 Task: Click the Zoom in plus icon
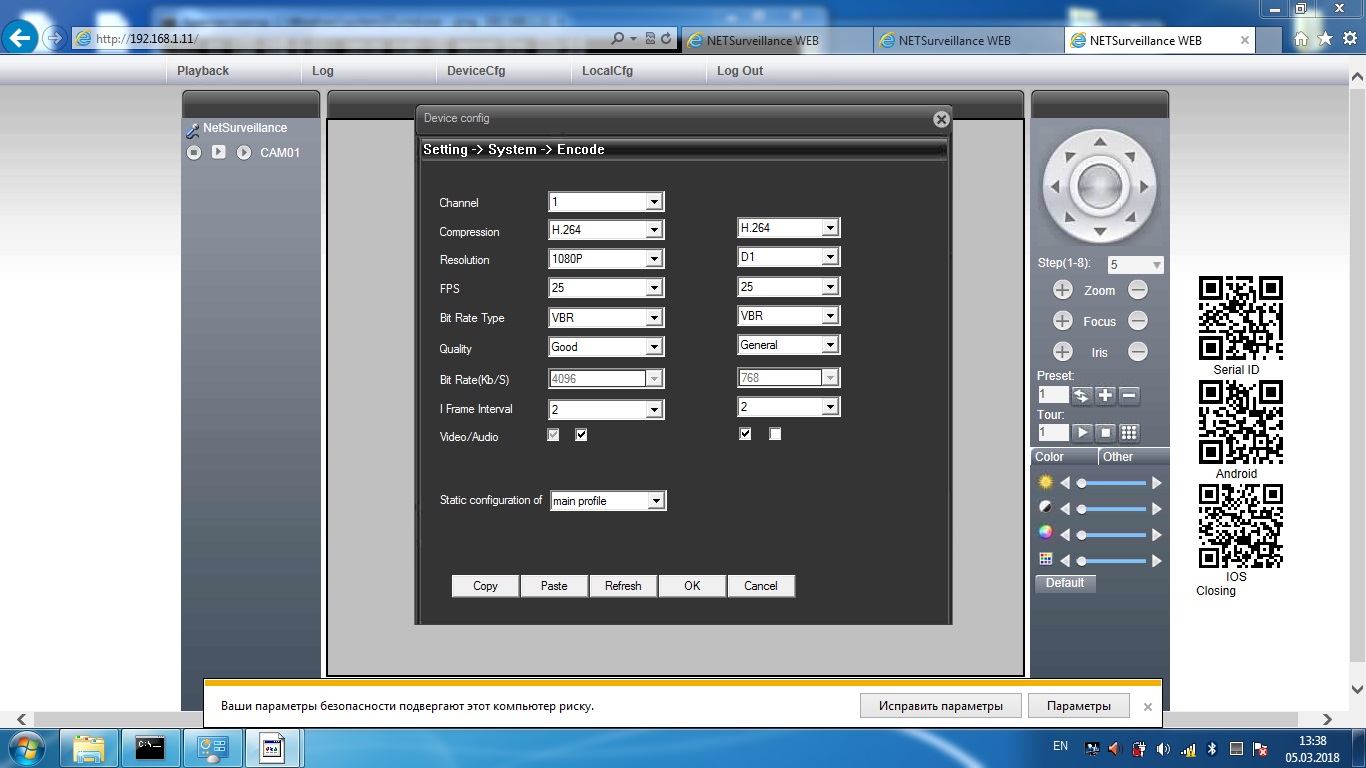1062,290
